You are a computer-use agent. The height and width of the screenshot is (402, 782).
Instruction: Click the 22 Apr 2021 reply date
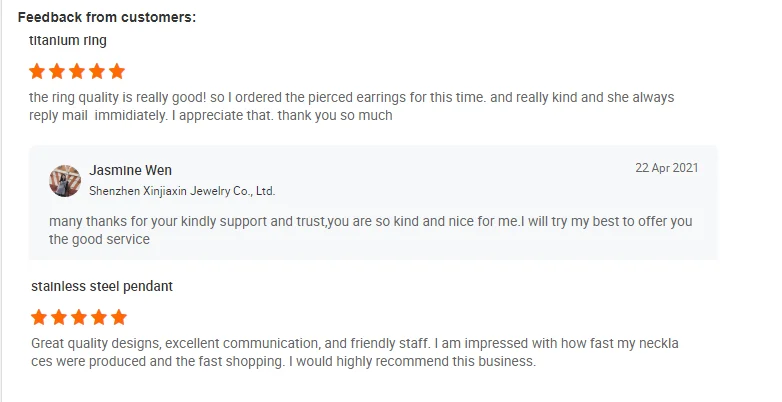click(666, 168)
